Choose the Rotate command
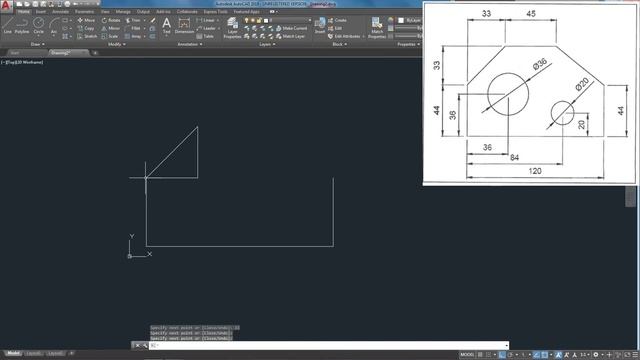640x360 pixels. point(111,20)
